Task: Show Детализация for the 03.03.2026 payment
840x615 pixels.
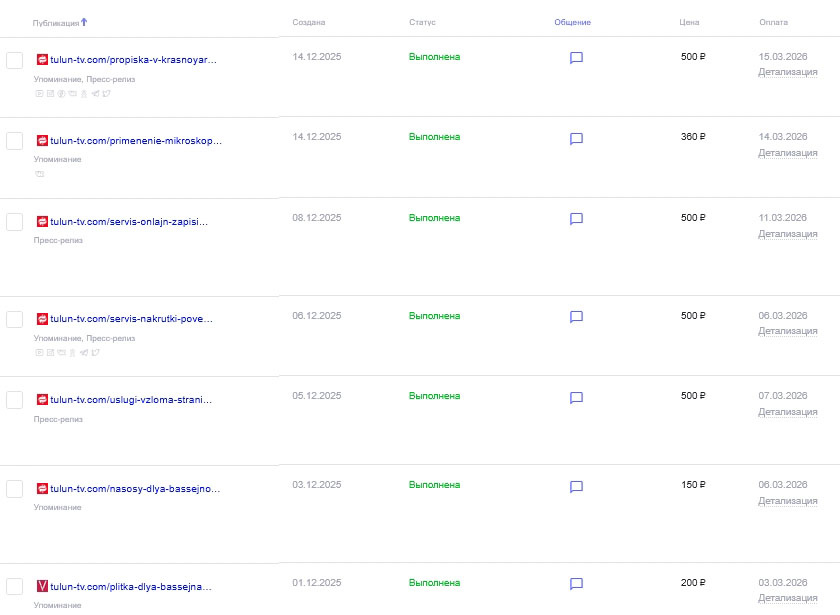Action: [787, 598]
